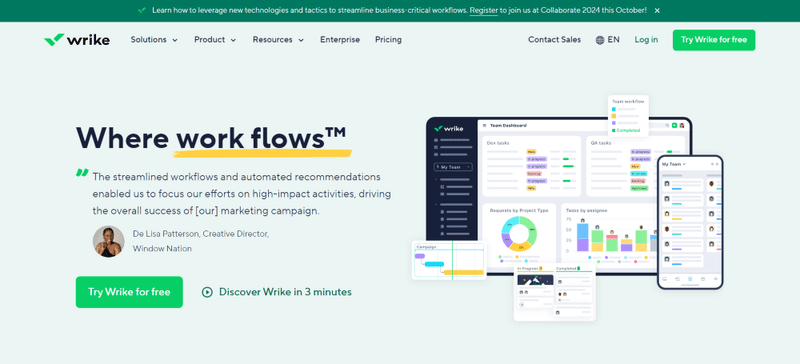The image size is (800, 364).
Task: Open the Solutions dropdown menu
Action: coord(154,40)
